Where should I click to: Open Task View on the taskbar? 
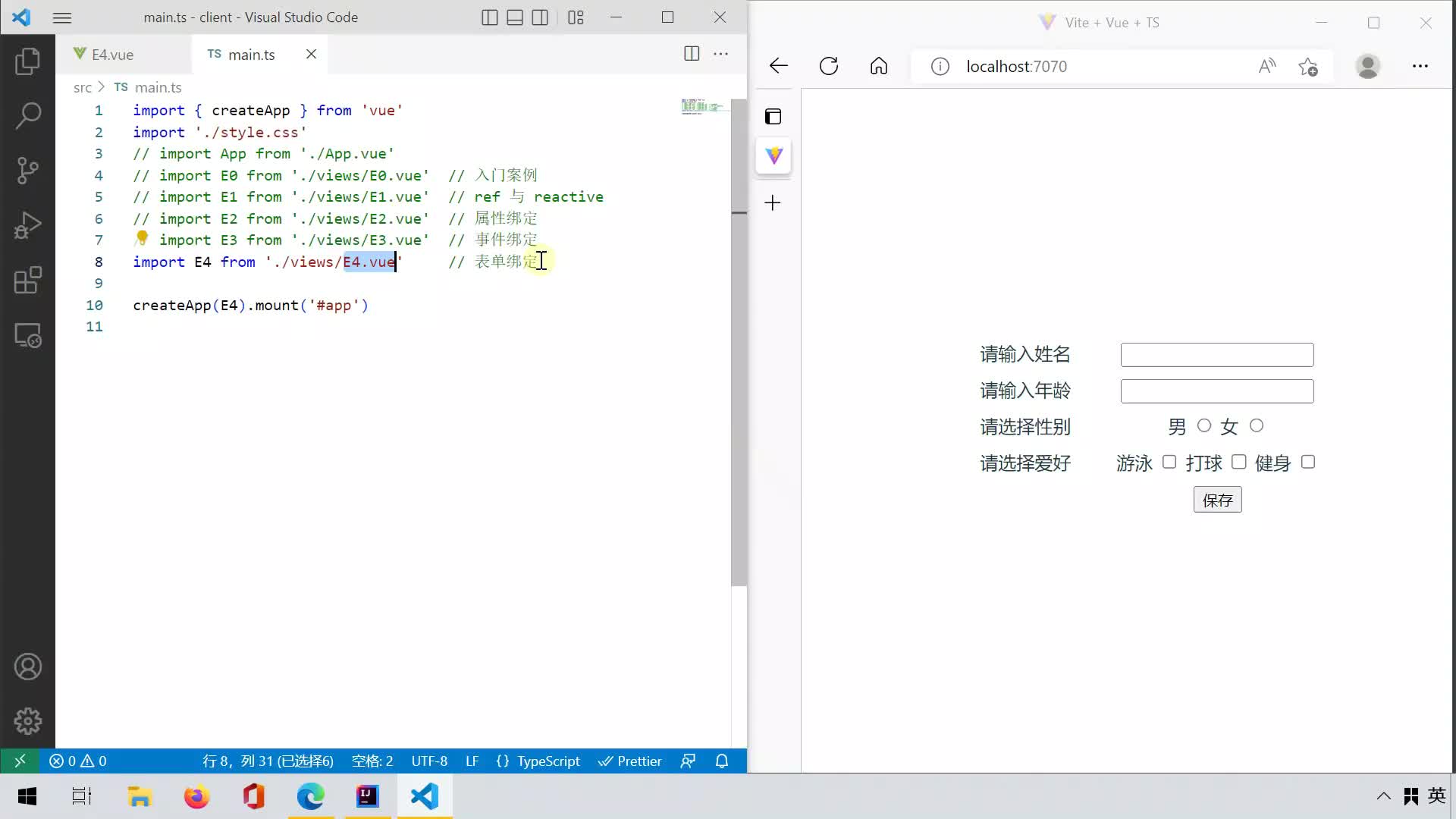82,796
